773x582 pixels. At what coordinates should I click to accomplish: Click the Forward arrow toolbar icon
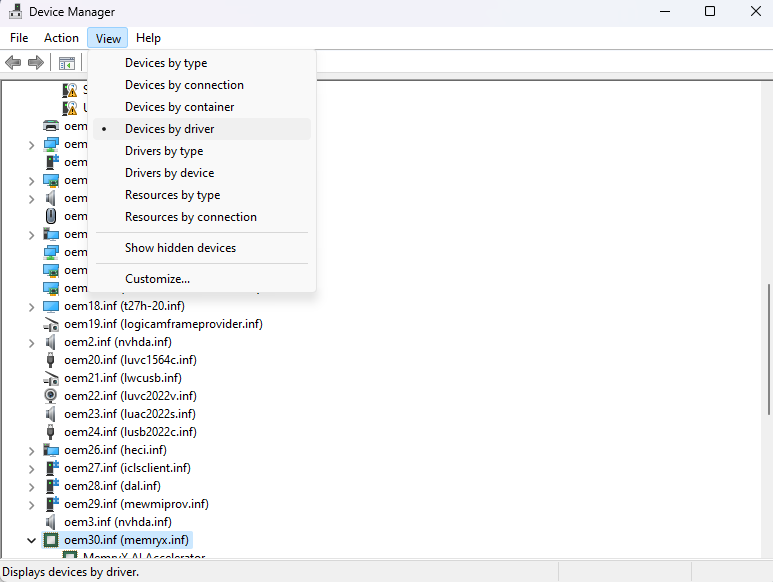36,63
